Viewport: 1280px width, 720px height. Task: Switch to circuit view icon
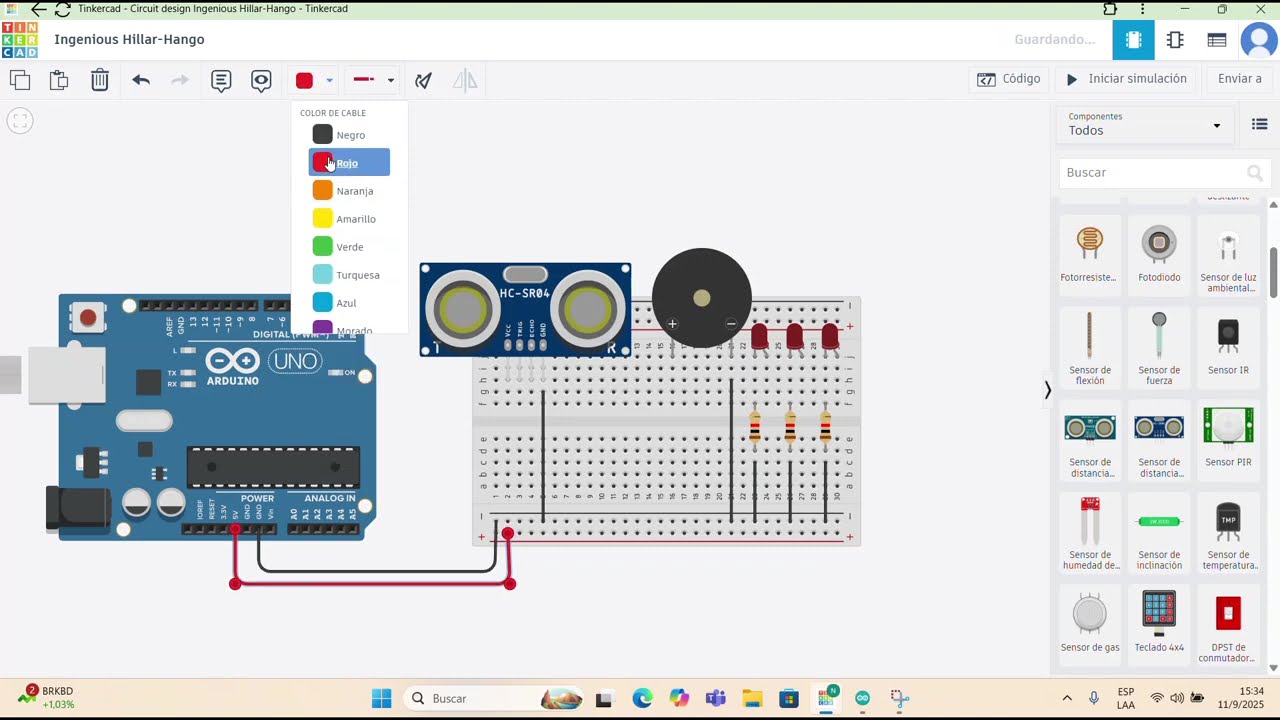click(1133, 40)
